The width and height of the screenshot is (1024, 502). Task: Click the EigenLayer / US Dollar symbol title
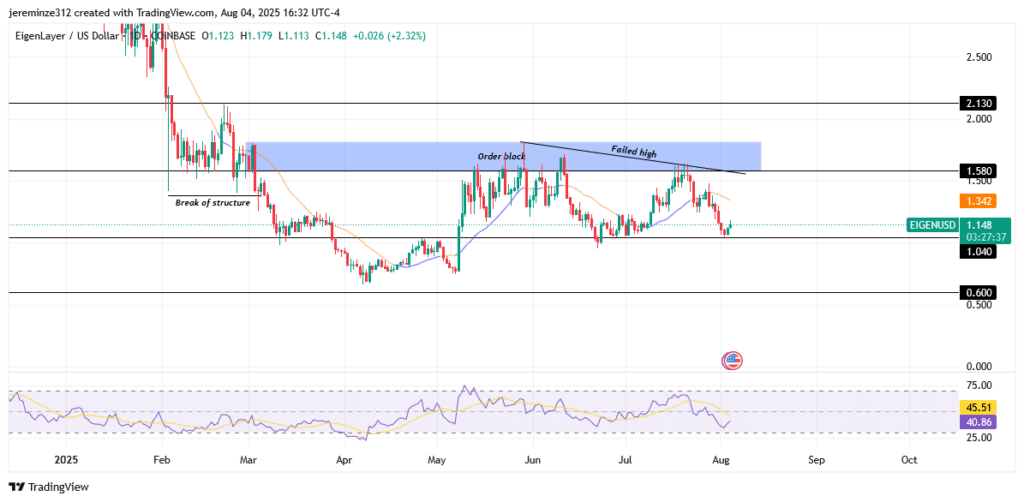click(67, 36)
